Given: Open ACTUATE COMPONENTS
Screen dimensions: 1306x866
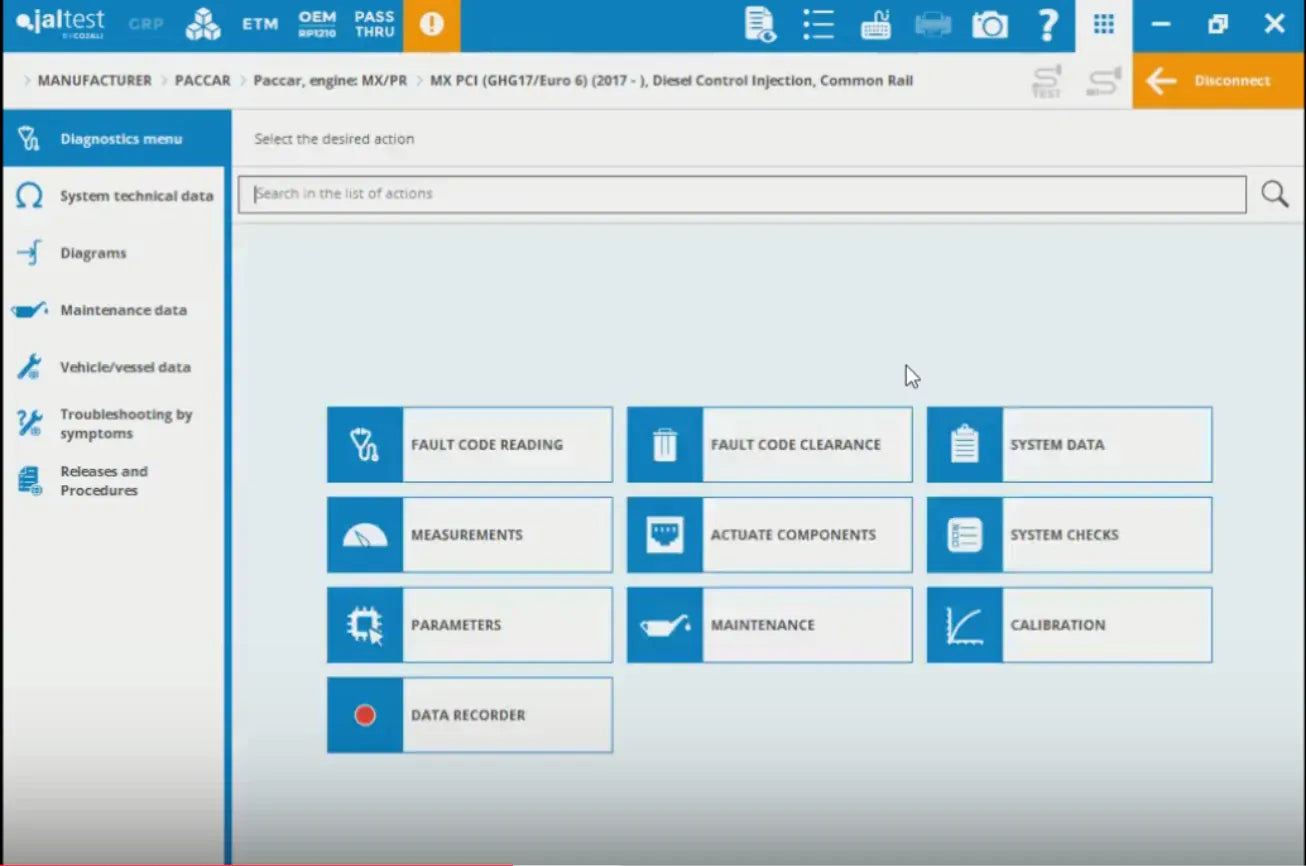Looking at the screenshot, I should coord(770,535).
